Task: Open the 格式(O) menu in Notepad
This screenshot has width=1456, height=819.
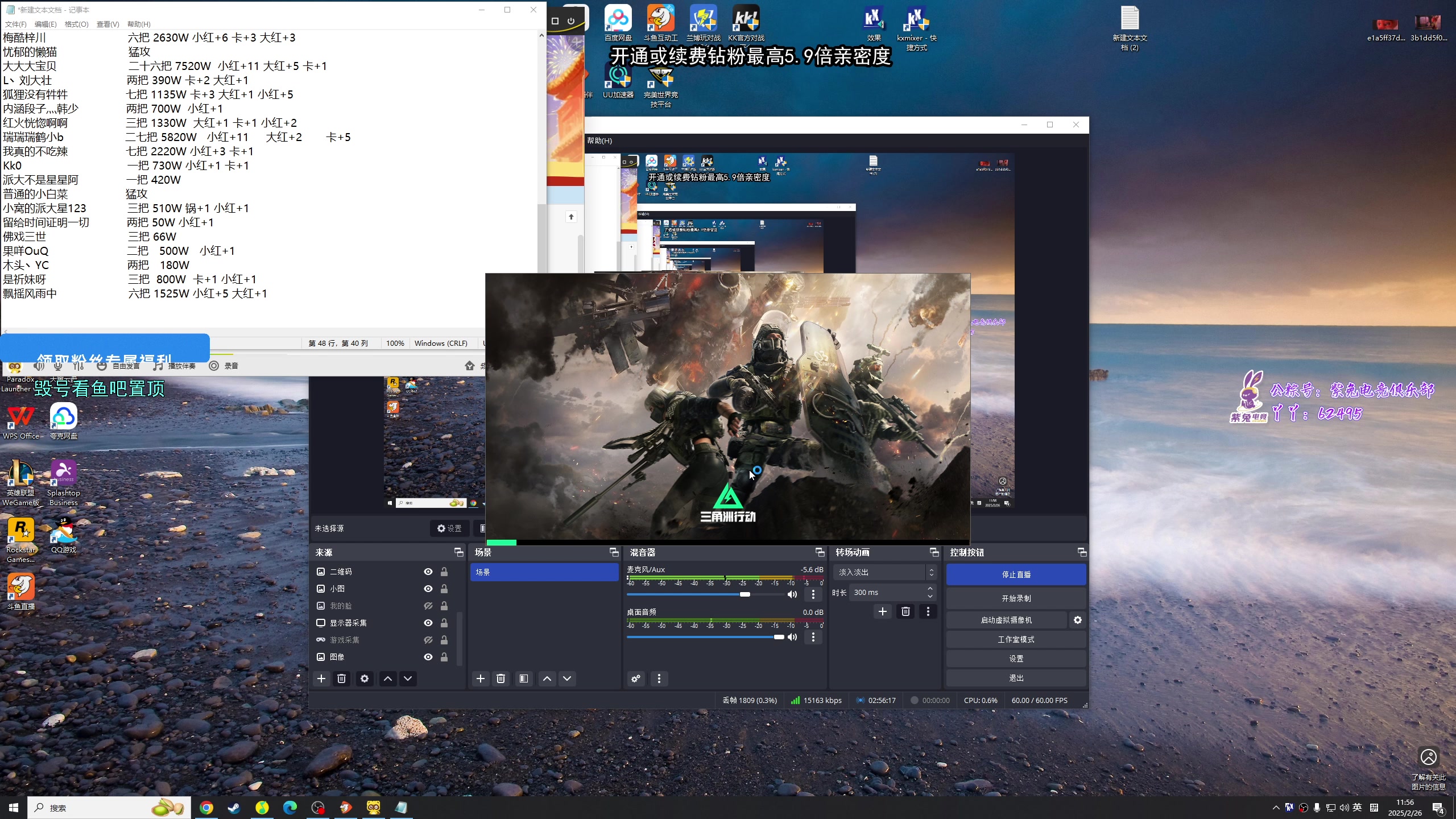Action: tap(76, 24)
